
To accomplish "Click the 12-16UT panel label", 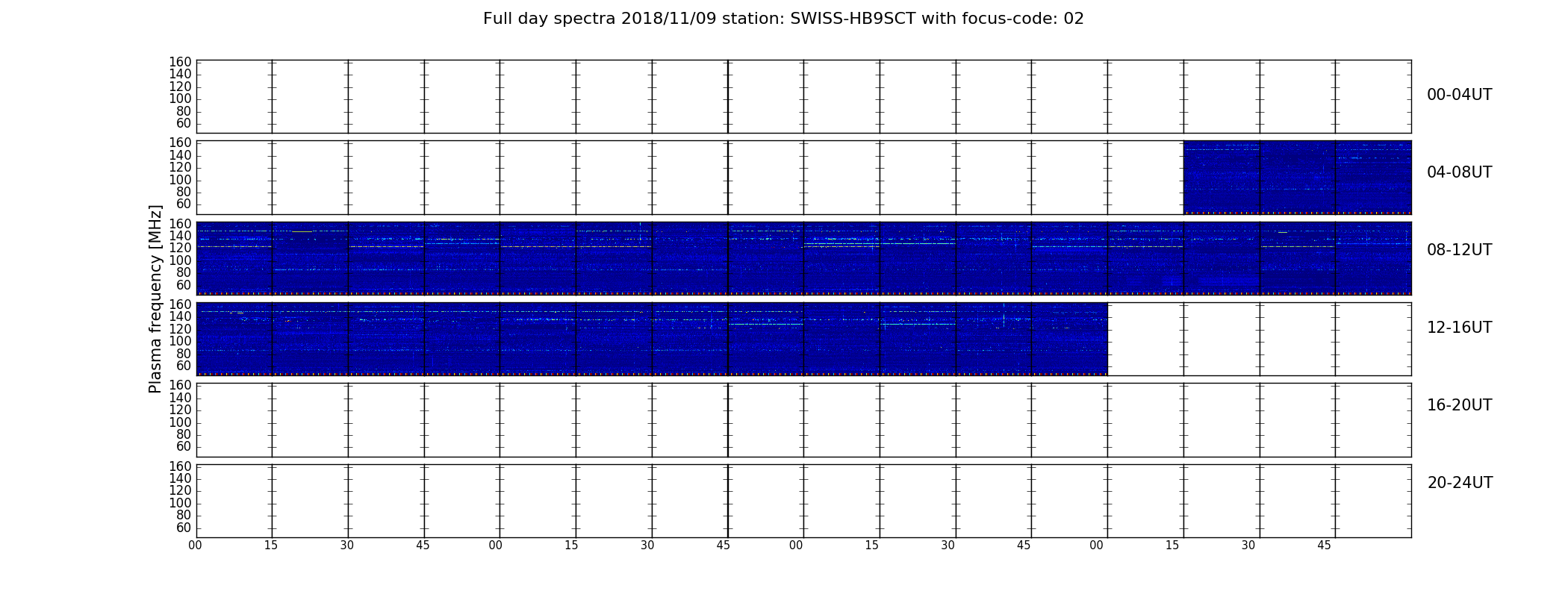I will [x=1459, y=328].
